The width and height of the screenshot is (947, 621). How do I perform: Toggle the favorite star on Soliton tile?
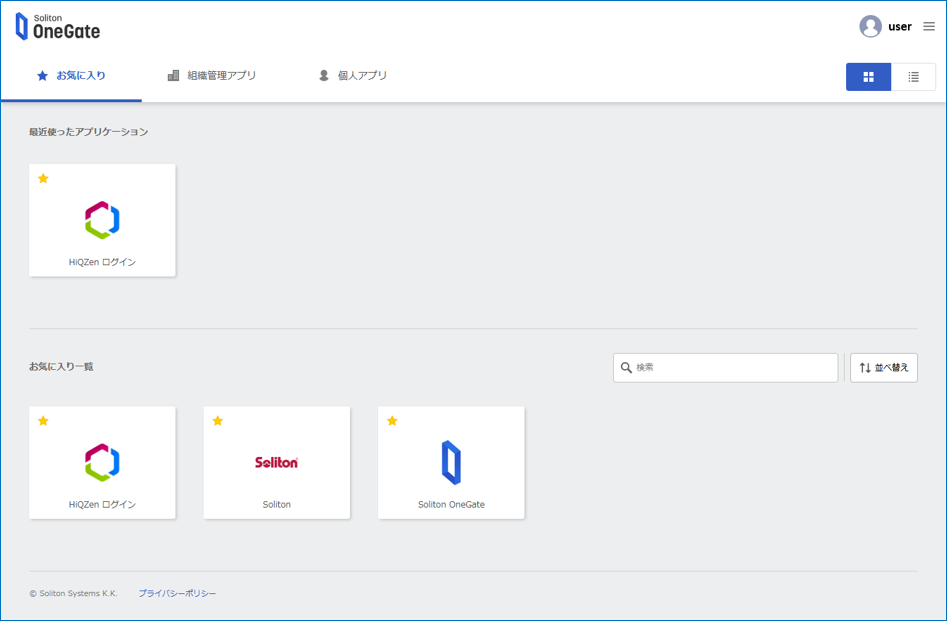pyautogui.click(x=217, y=421)
